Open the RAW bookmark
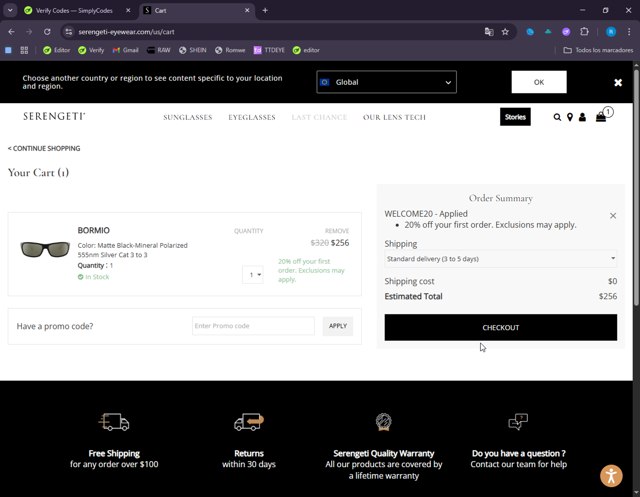This screenshot has height=497, width=640. tap(159, 50)
